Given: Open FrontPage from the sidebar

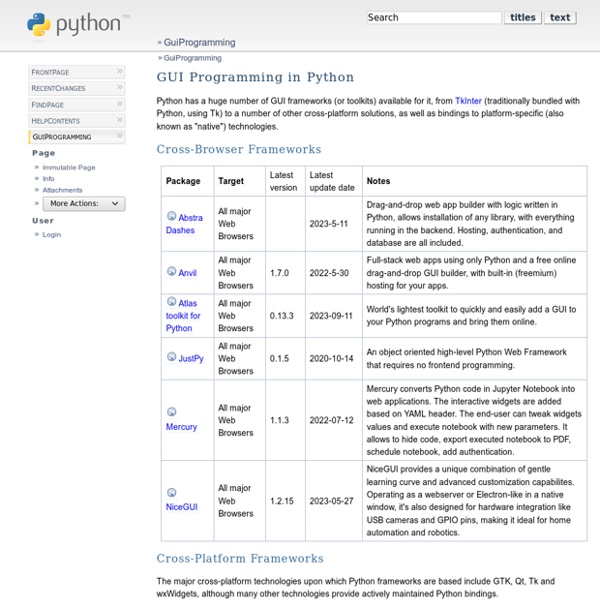Looking at the screenshot, I should pyautogui.click(x=77, y=72).
